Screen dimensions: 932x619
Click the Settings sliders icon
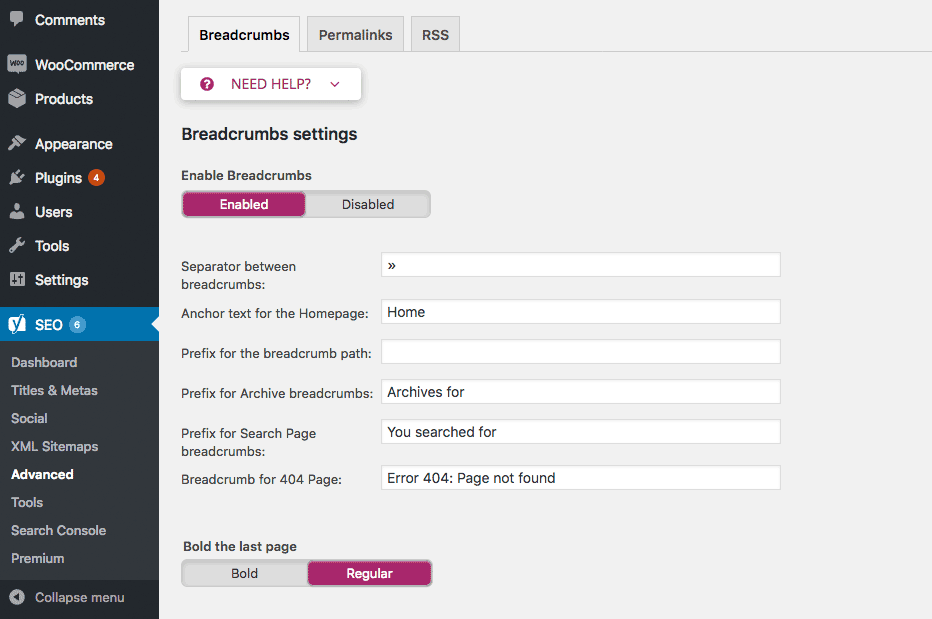[17, 279]
